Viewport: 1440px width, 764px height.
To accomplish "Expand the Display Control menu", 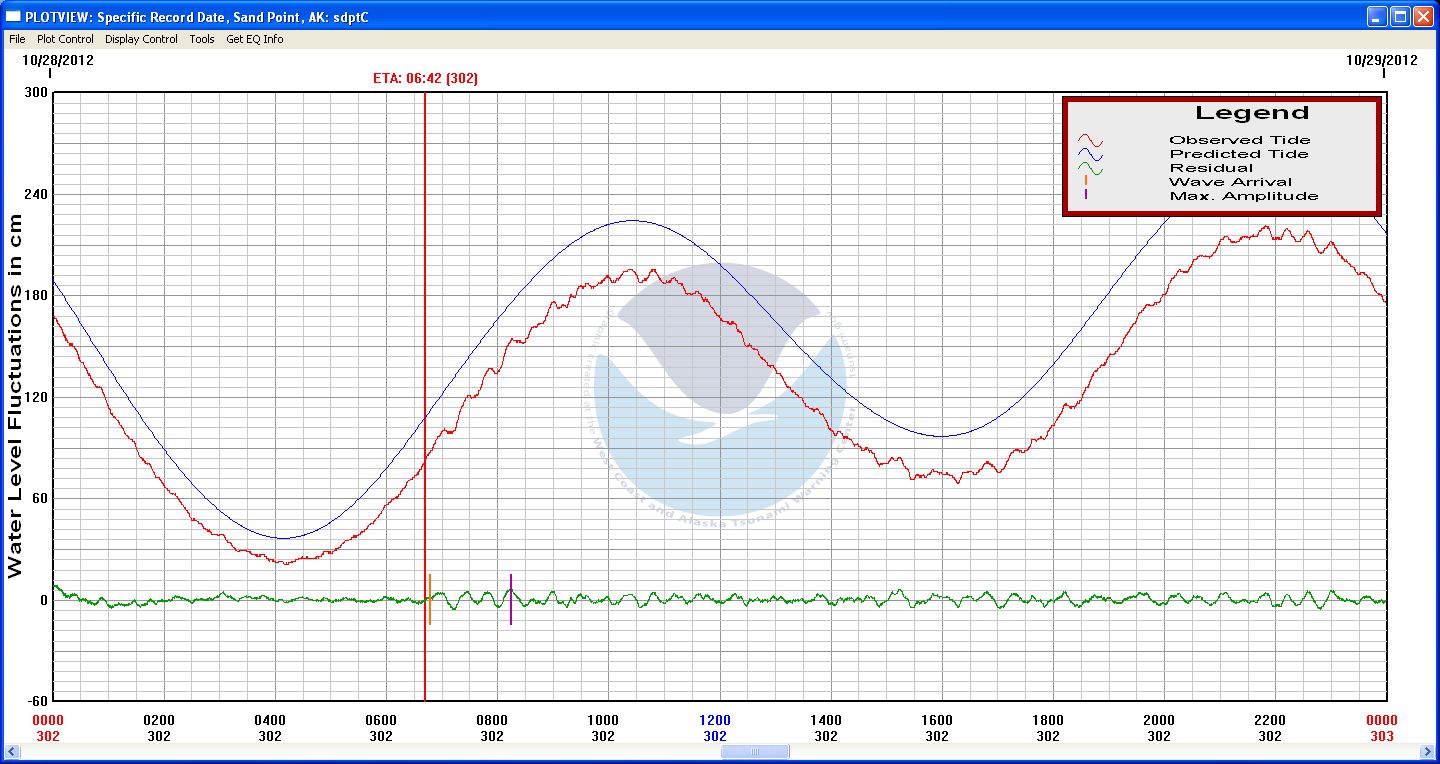I will (141, 39).
